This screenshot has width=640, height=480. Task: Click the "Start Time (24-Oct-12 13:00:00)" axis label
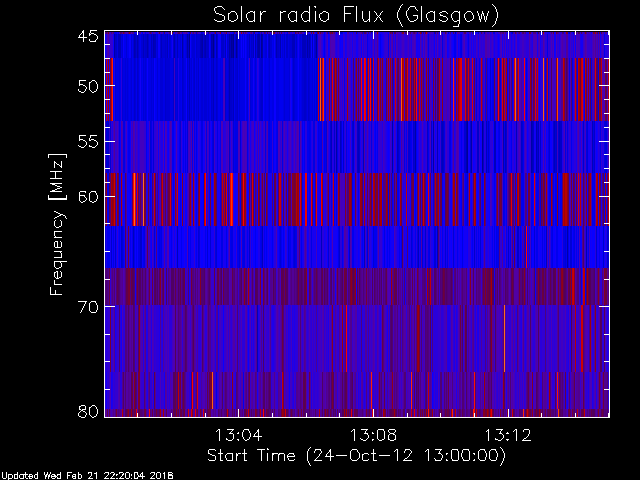[356, 456]
